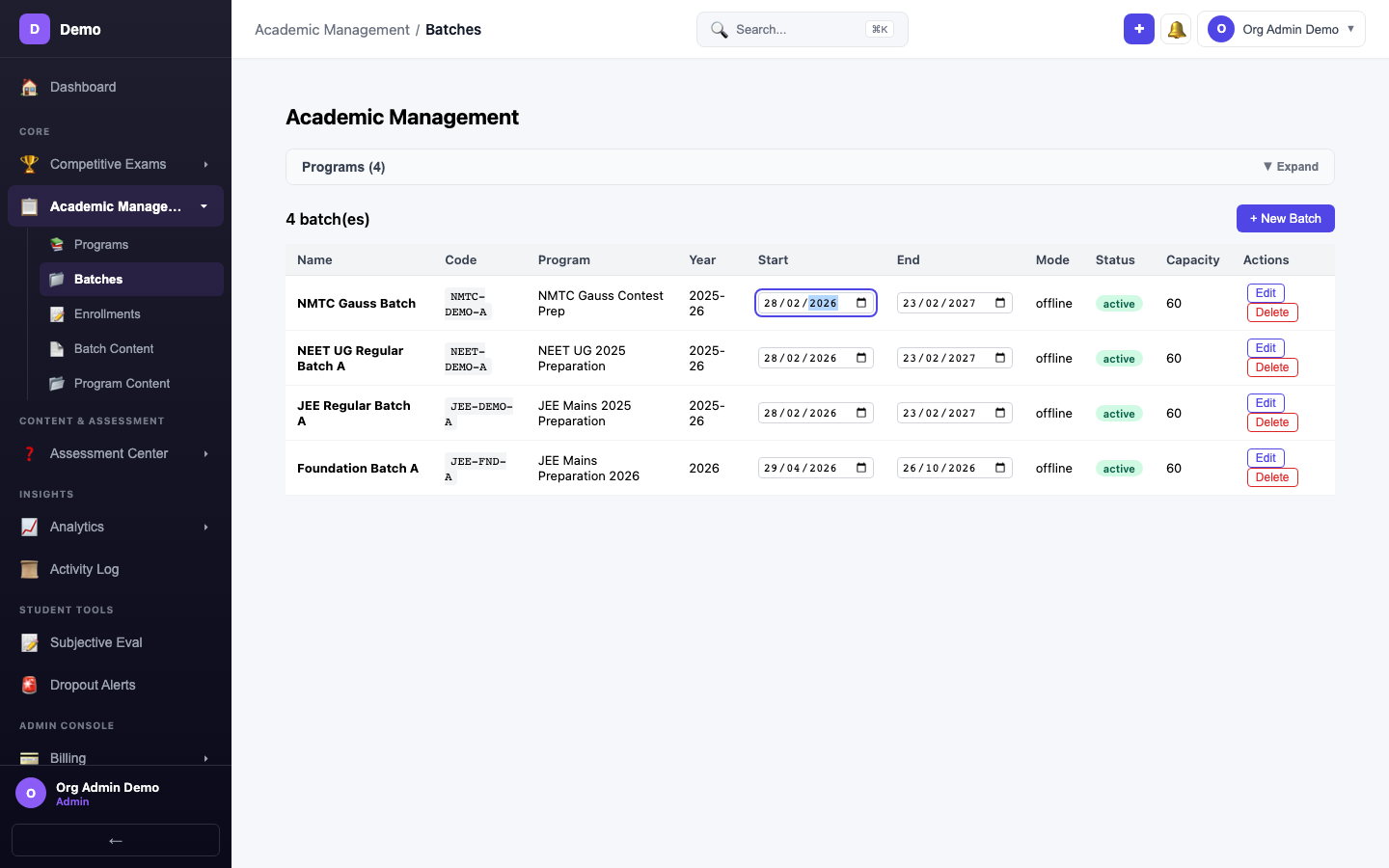This screenshot has width=1389, height=868.
Task: Expand Assessment Center submenu arrow
Action: pyautogui.click(x=205, y=453)
